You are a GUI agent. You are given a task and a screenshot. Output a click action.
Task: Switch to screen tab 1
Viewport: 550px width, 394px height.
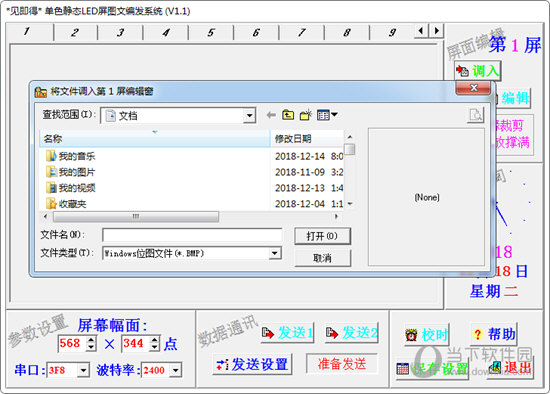(29, 32)
